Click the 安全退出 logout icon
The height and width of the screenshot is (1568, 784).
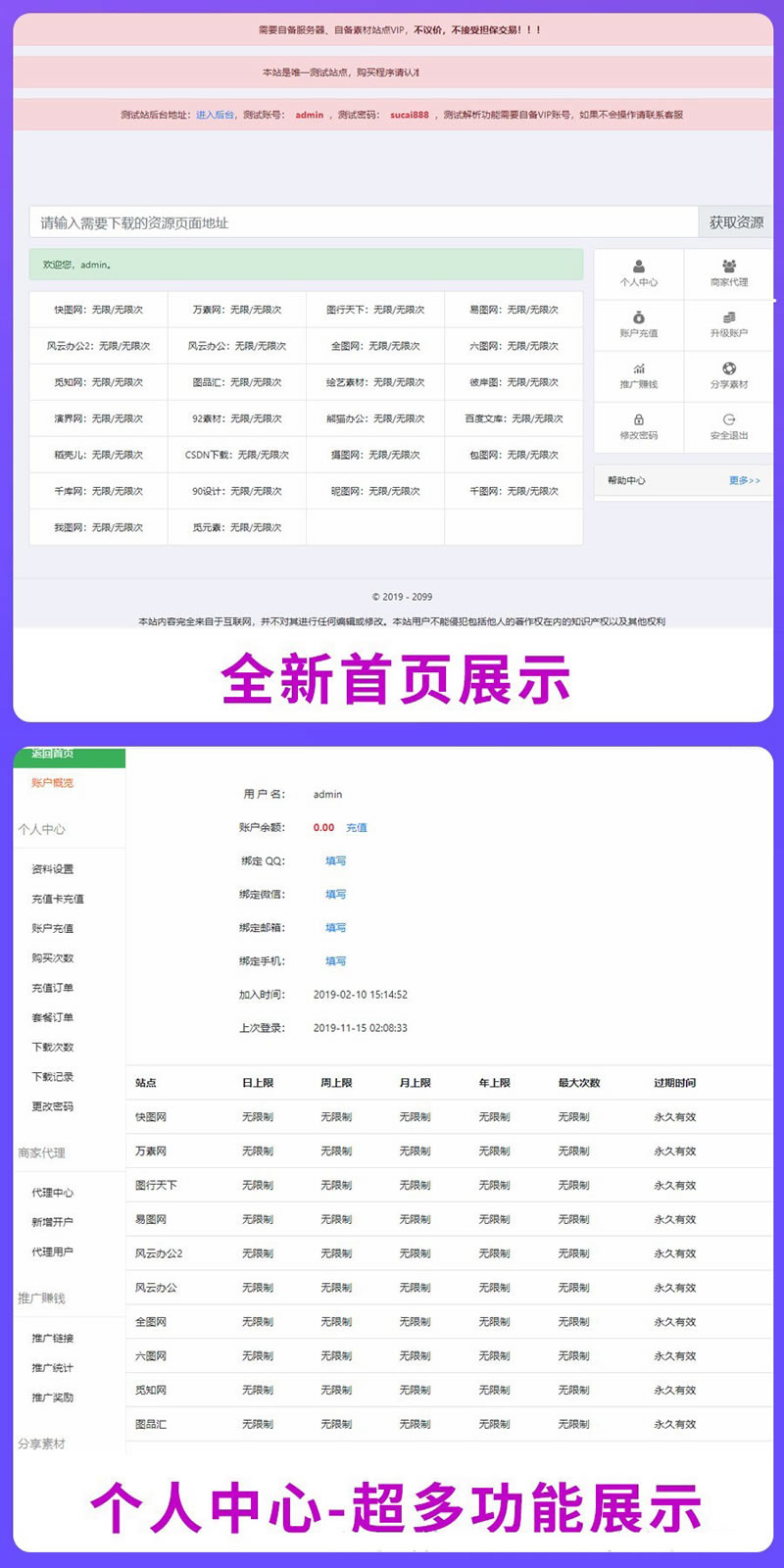click(729, 419)
